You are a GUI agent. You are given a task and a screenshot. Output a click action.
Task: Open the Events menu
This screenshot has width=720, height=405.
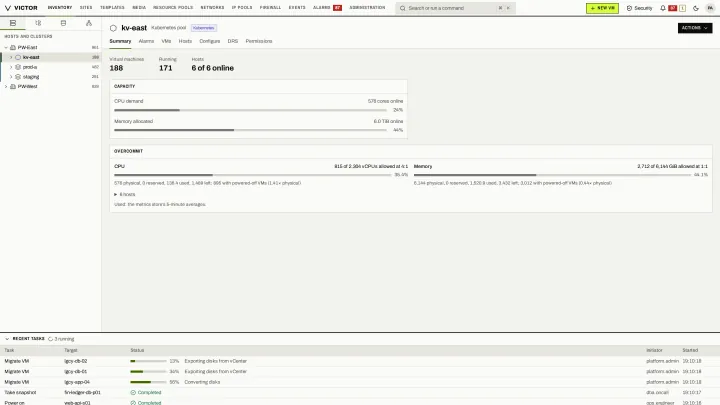297,8
